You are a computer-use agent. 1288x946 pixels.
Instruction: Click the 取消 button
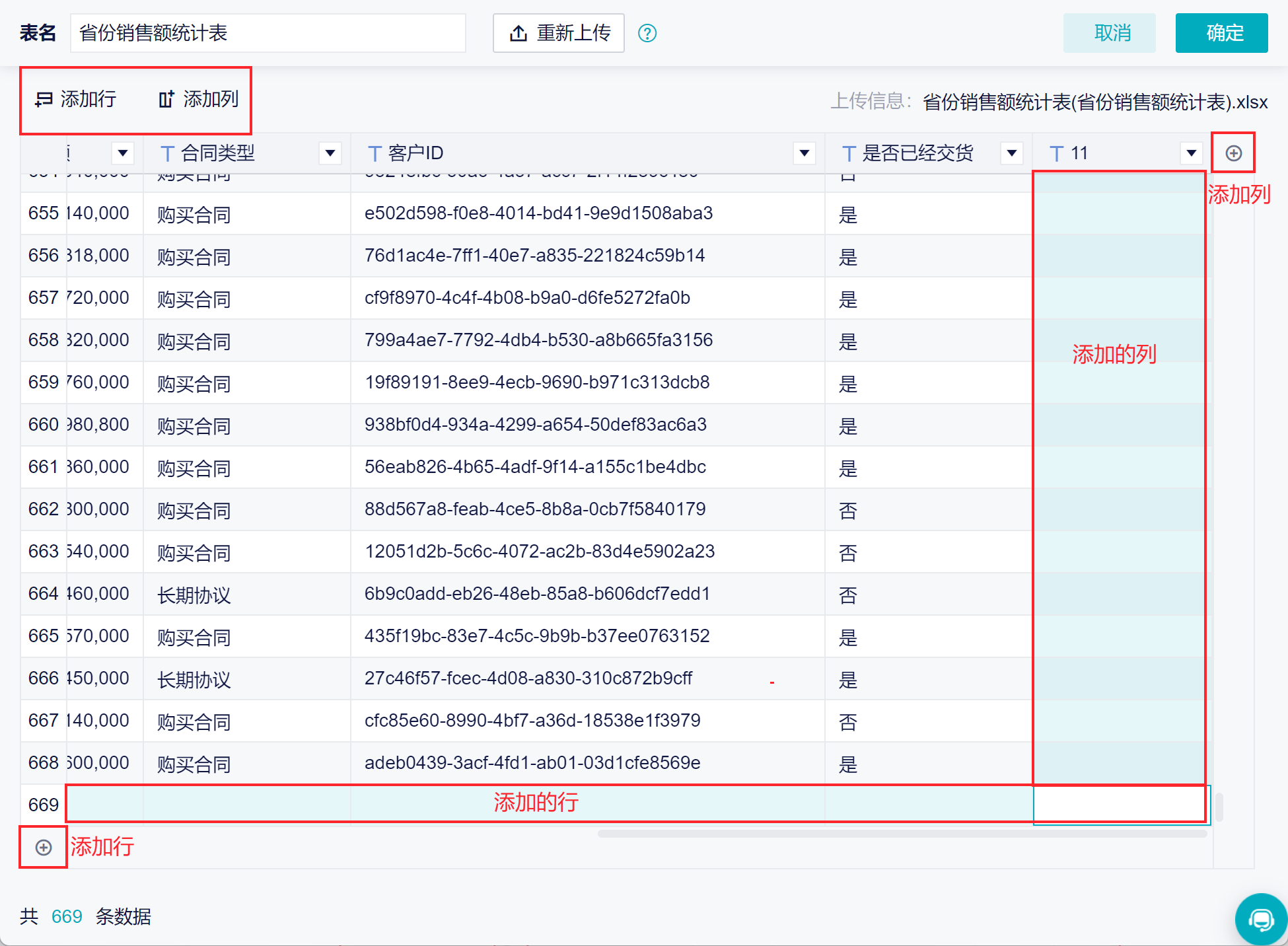[1110, 33]
